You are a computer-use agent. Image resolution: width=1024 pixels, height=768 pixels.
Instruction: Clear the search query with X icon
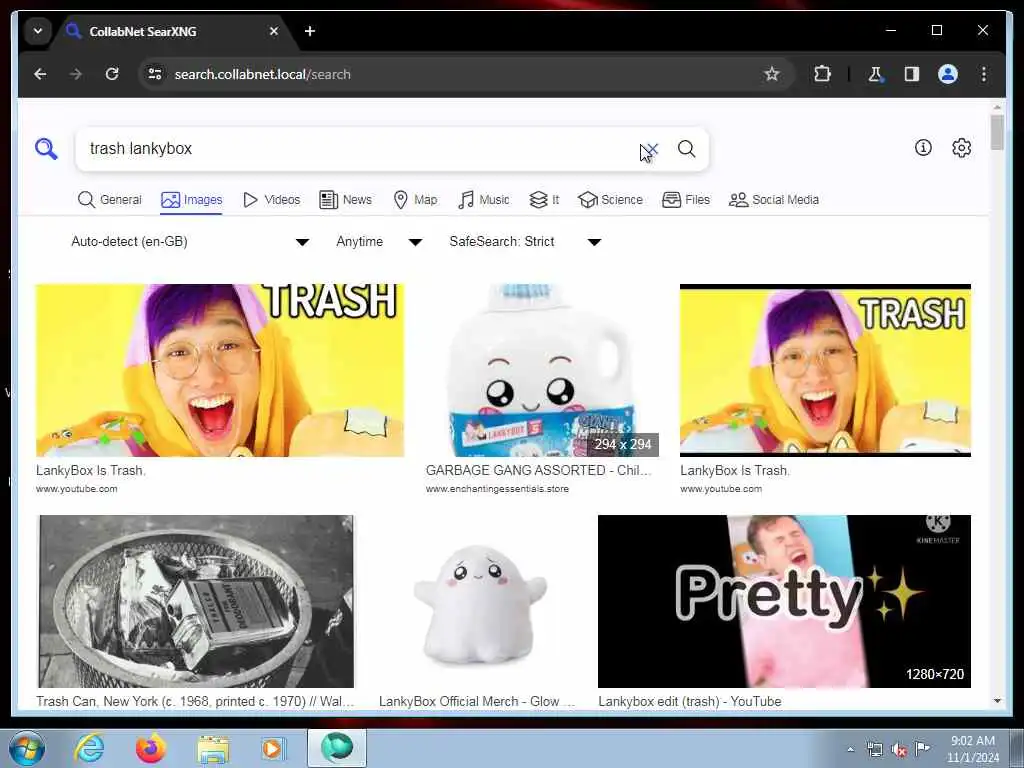point(650,149)
